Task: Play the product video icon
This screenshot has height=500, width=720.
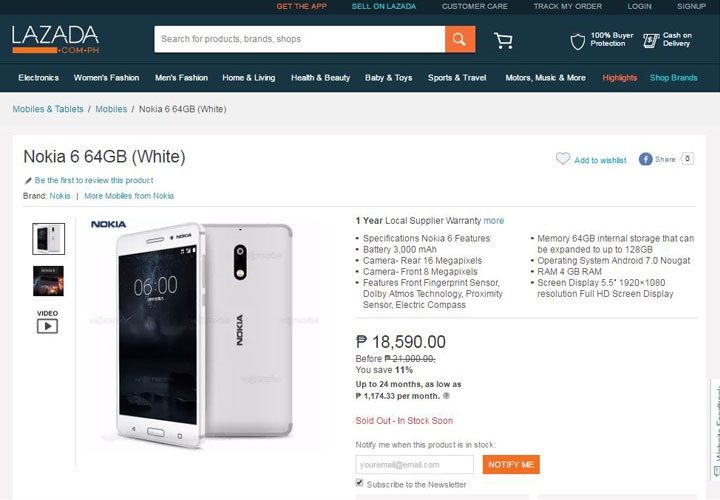Action: (x=47, y=324)
